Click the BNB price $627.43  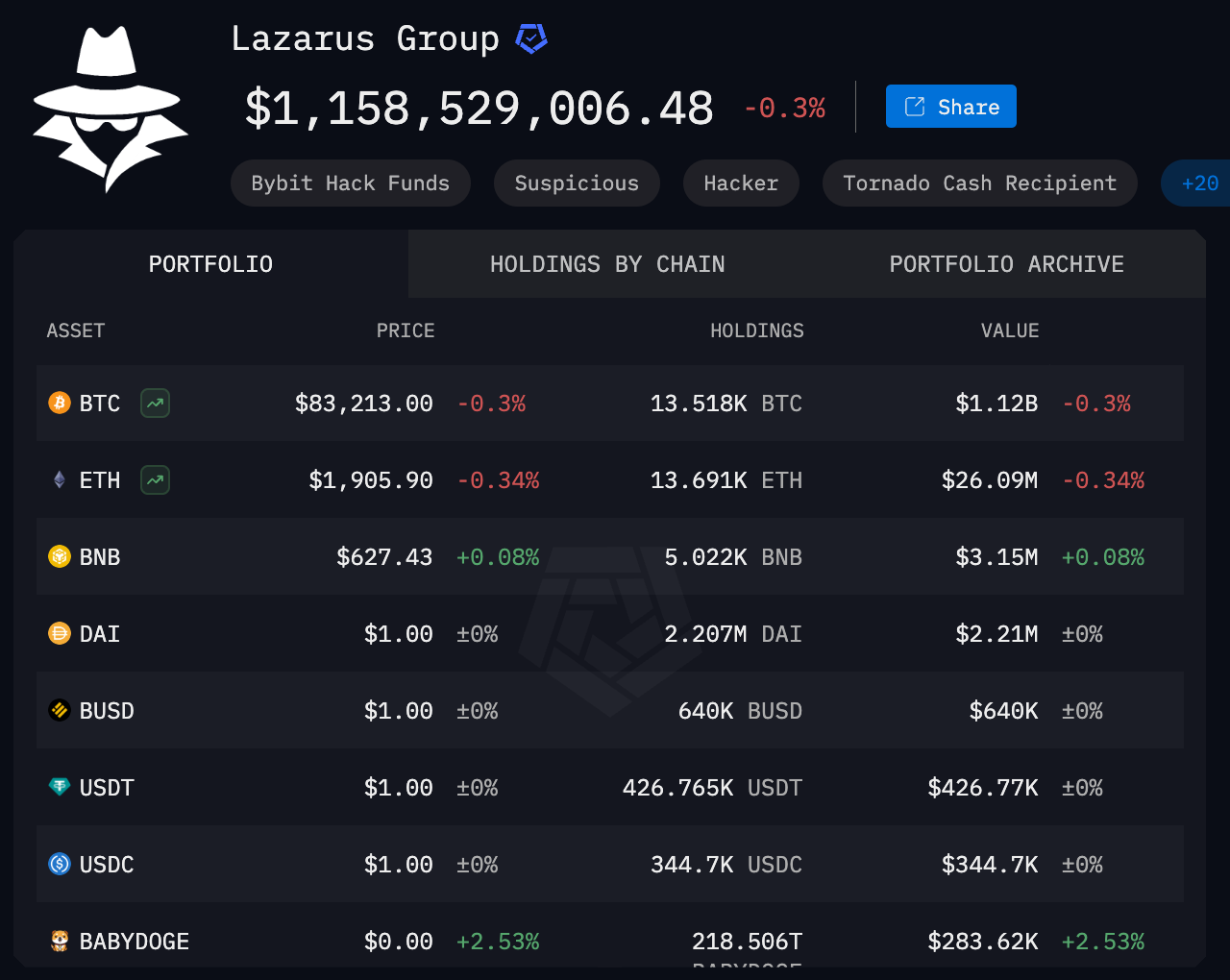click(384, 557)
